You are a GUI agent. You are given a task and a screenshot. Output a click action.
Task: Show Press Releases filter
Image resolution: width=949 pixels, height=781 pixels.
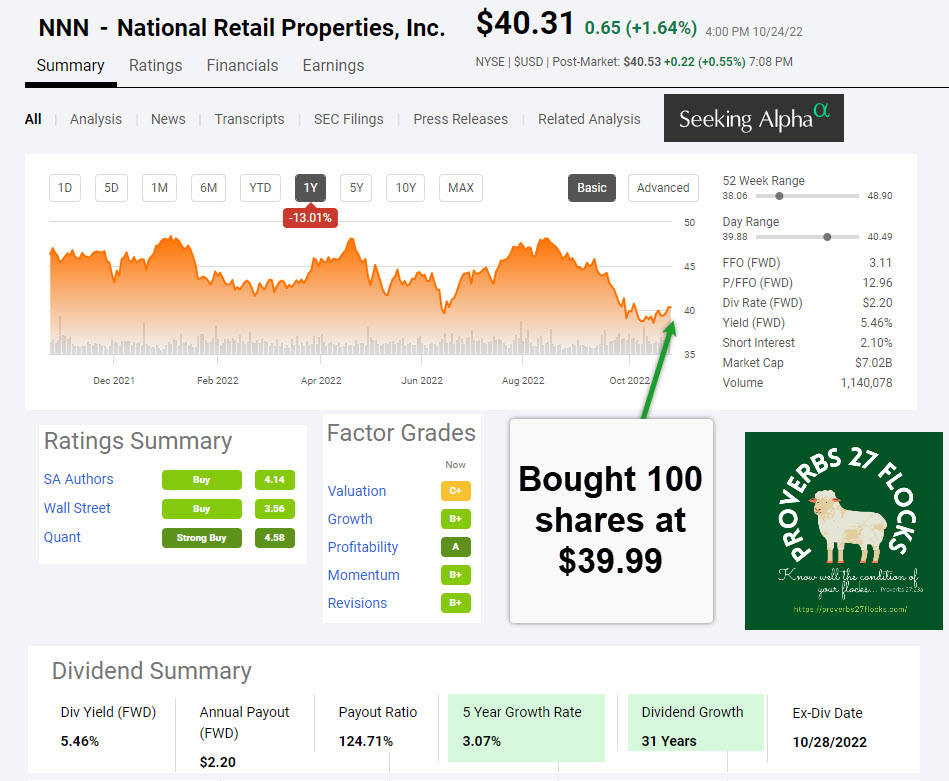point(460,119)
